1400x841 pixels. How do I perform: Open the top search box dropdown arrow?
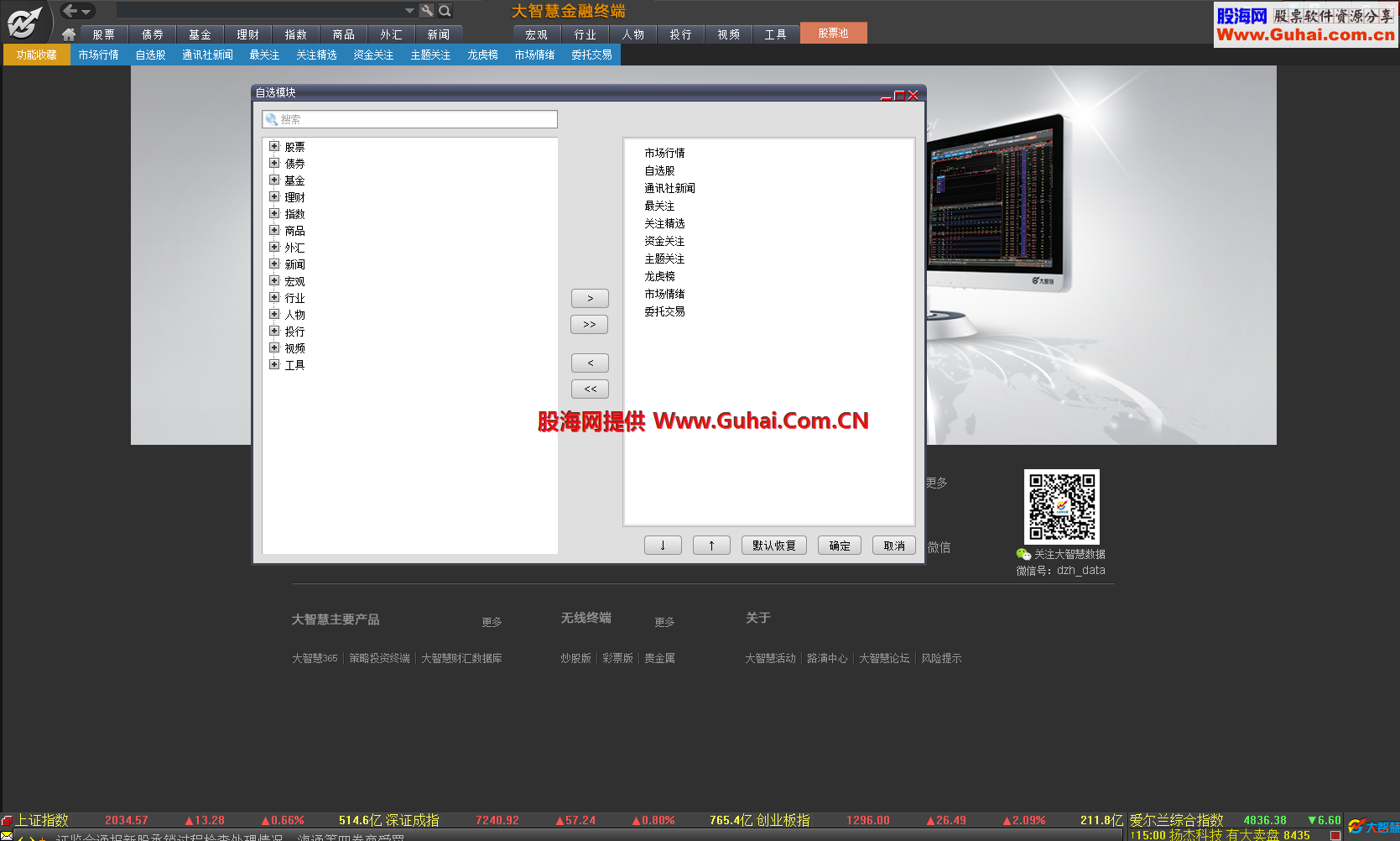(x=409, y=11)
